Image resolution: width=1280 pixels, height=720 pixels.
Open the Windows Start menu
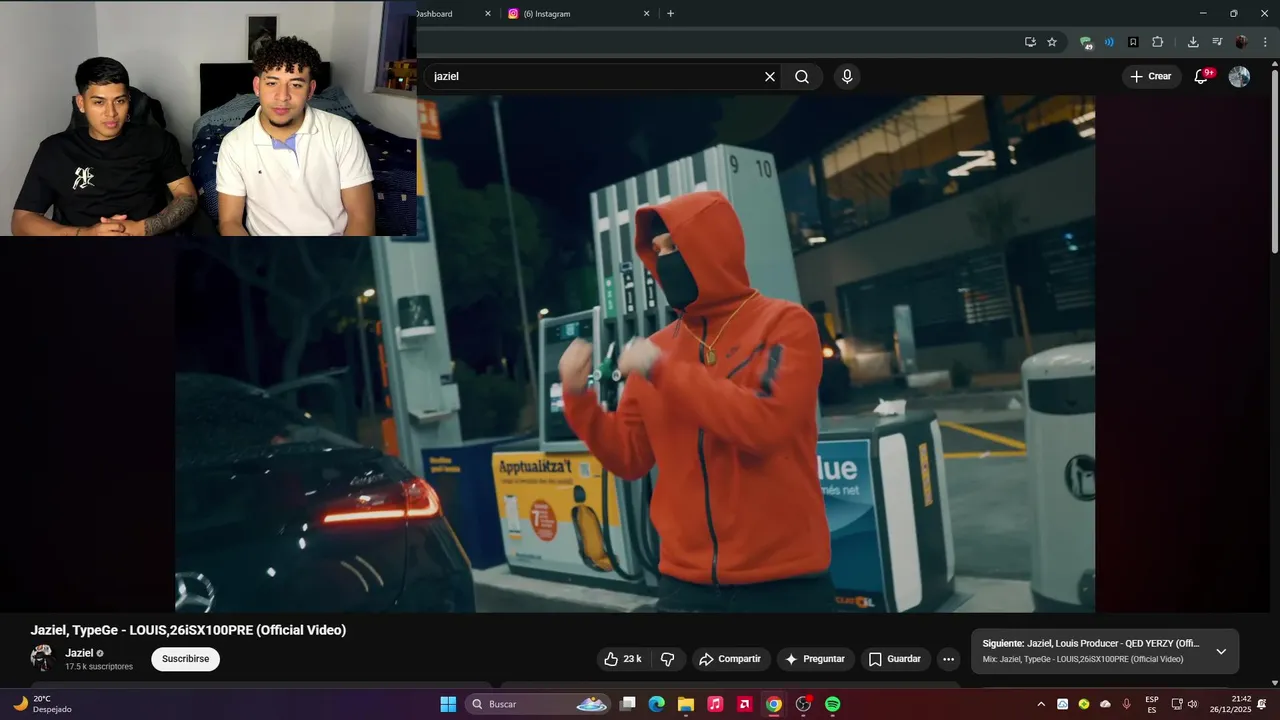click(x=448, y=704)
